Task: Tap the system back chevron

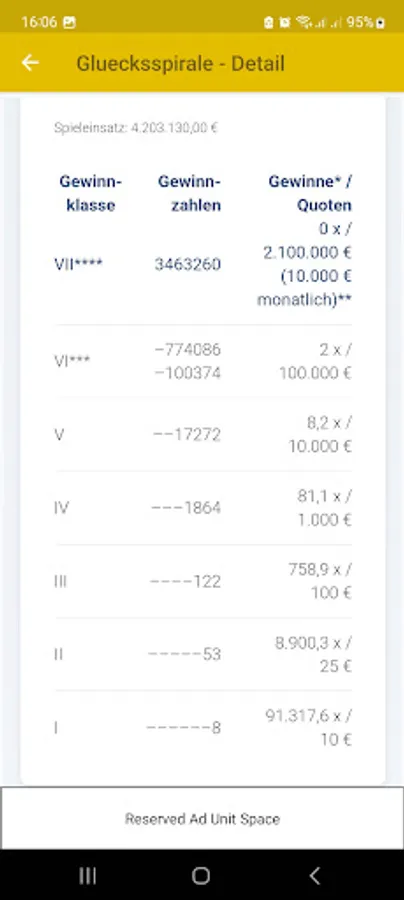Action: pos(314,875)
